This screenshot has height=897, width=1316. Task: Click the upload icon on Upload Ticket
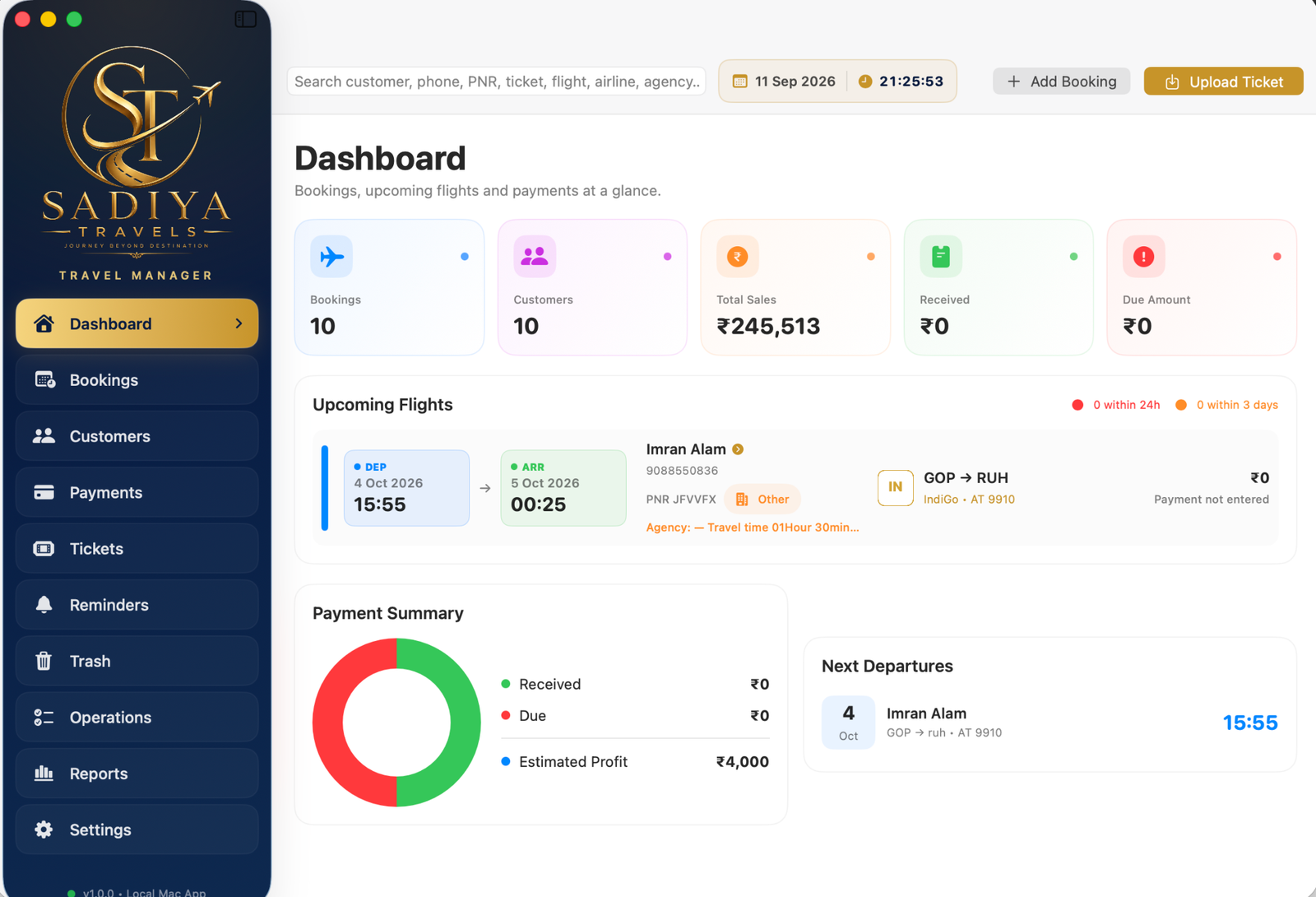pyautogui.click(x=1172, y=81)
